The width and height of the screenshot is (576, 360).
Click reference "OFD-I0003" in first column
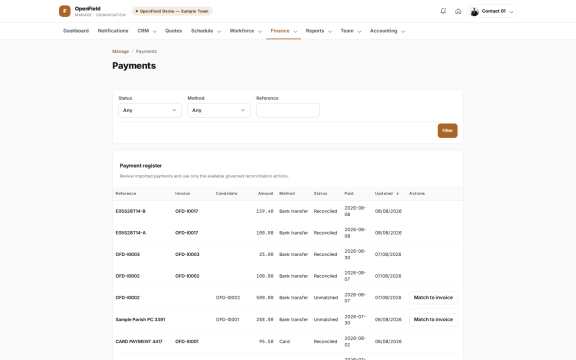(127, 254)
